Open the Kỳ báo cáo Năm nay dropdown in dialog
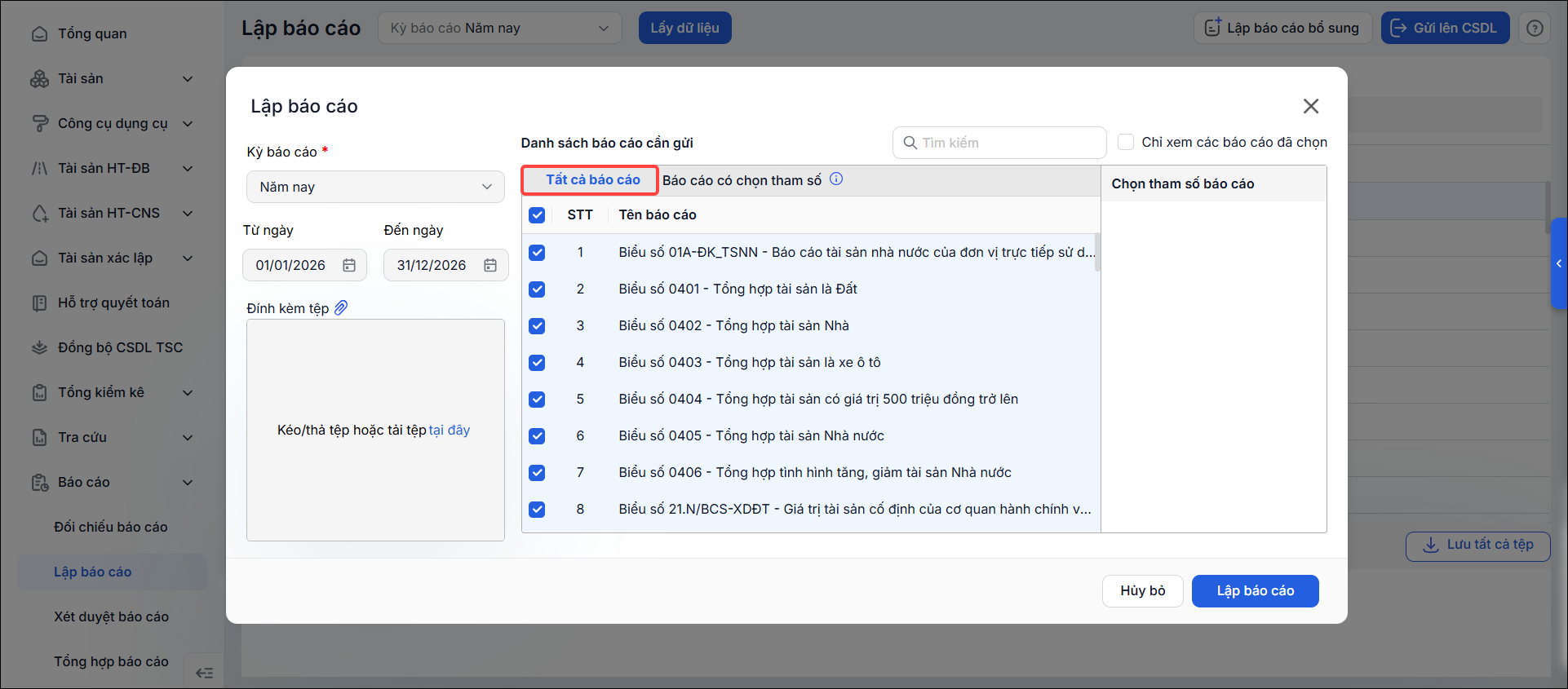 point(375,187)
